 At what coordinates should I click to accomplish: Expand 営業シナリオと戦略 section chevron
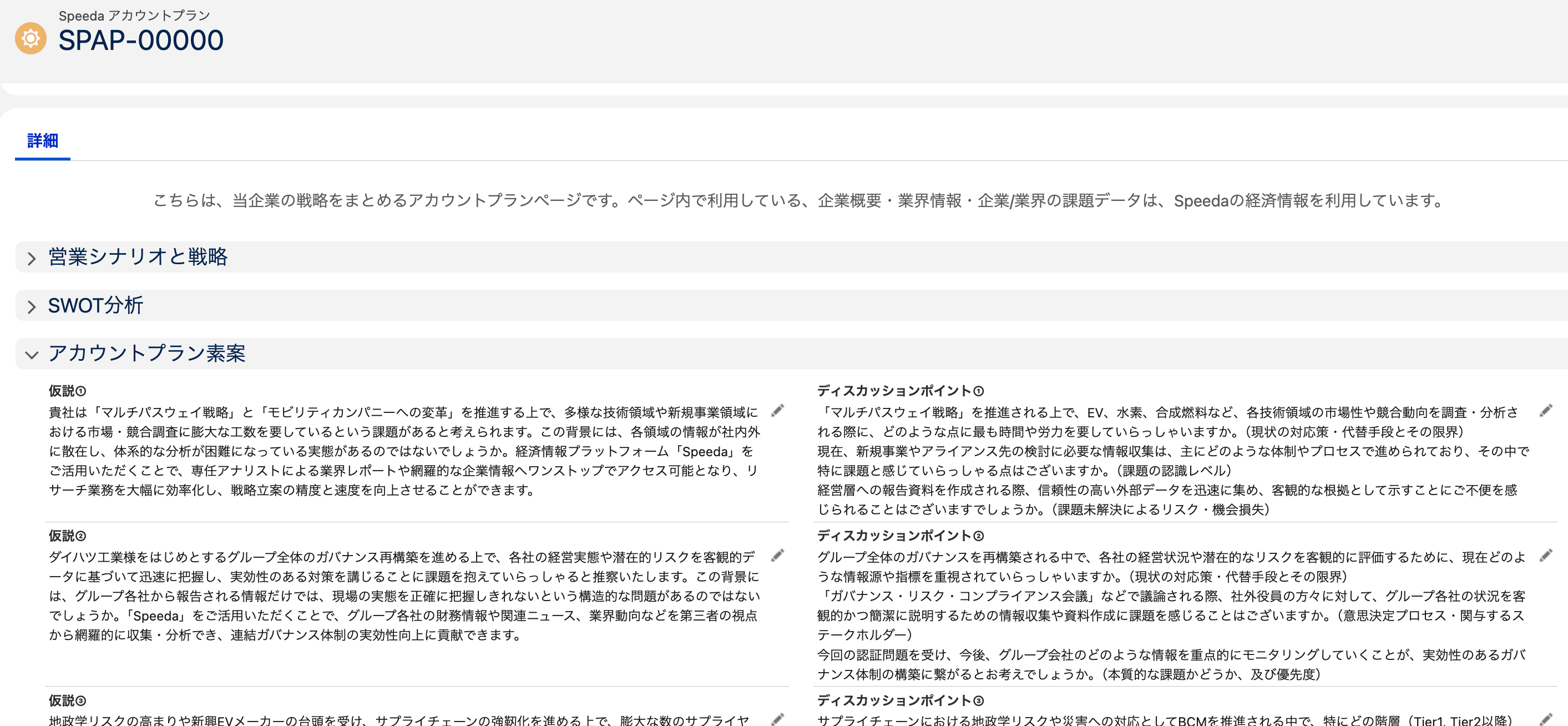32,258
